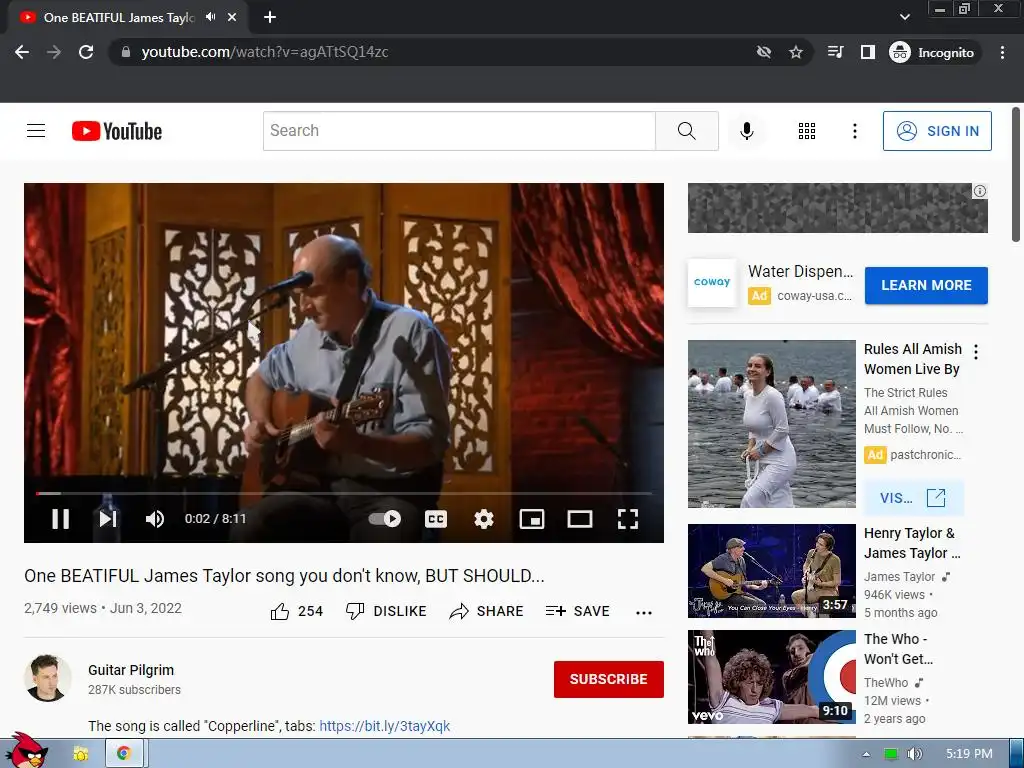Open options menu for Amish ad

[x=976, y=352]
